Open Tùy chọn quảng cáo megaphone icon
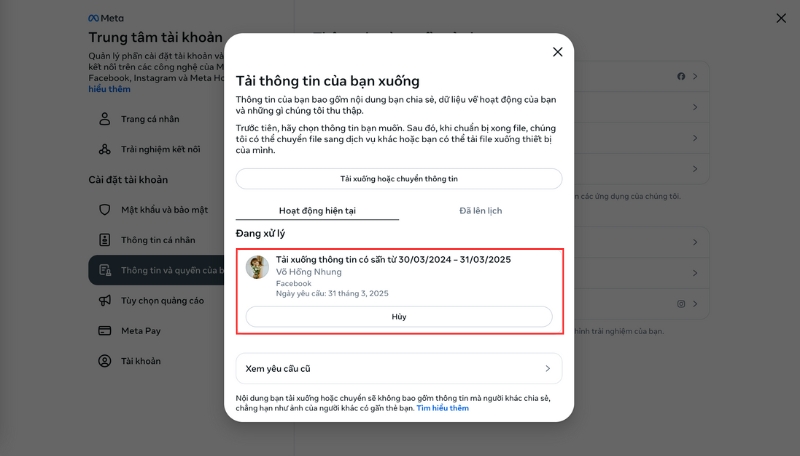This screenshot has width=800, height=456. click(105, 300)
